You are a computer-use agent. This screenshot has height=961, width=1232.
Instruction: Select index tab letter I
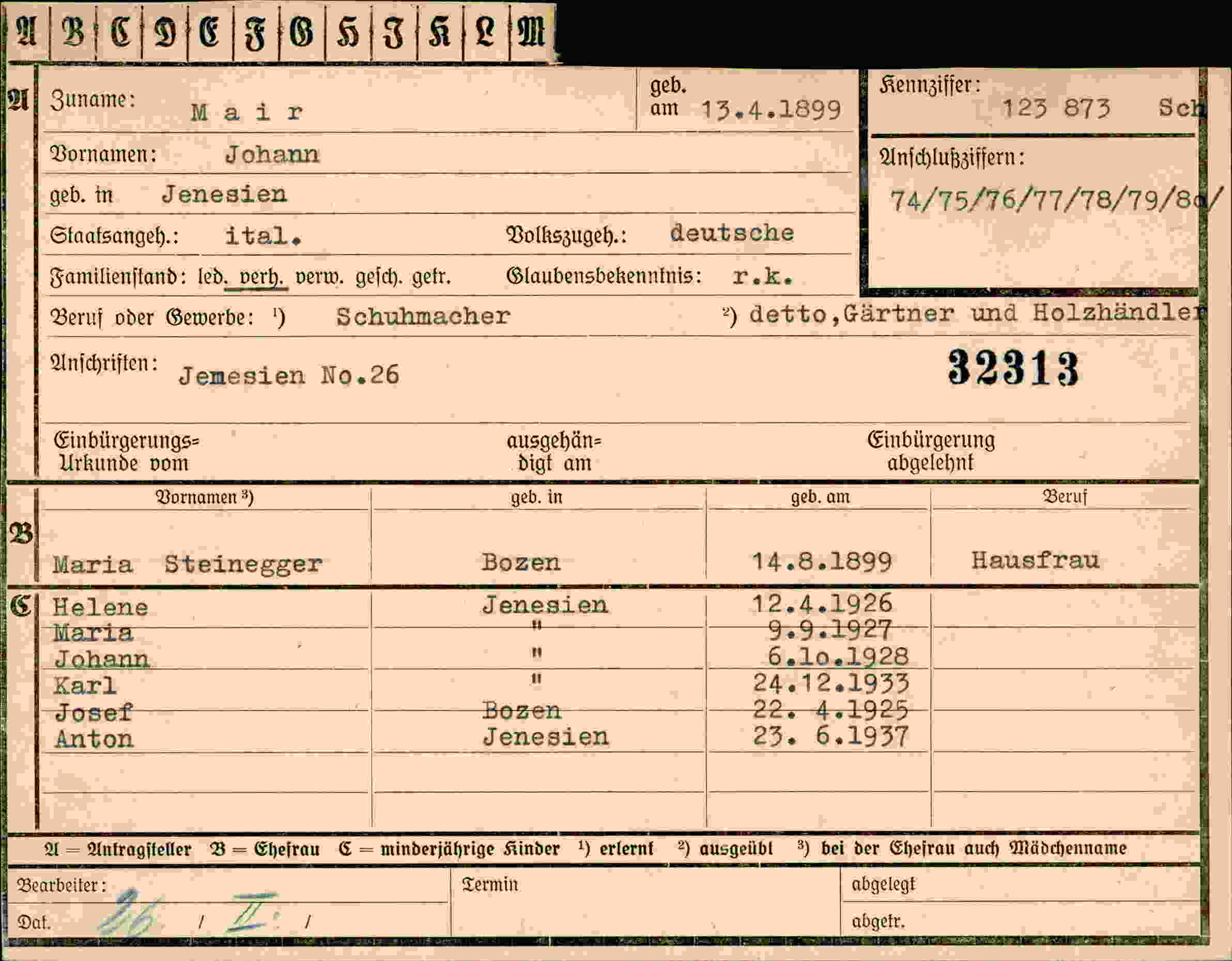point(394,32)
